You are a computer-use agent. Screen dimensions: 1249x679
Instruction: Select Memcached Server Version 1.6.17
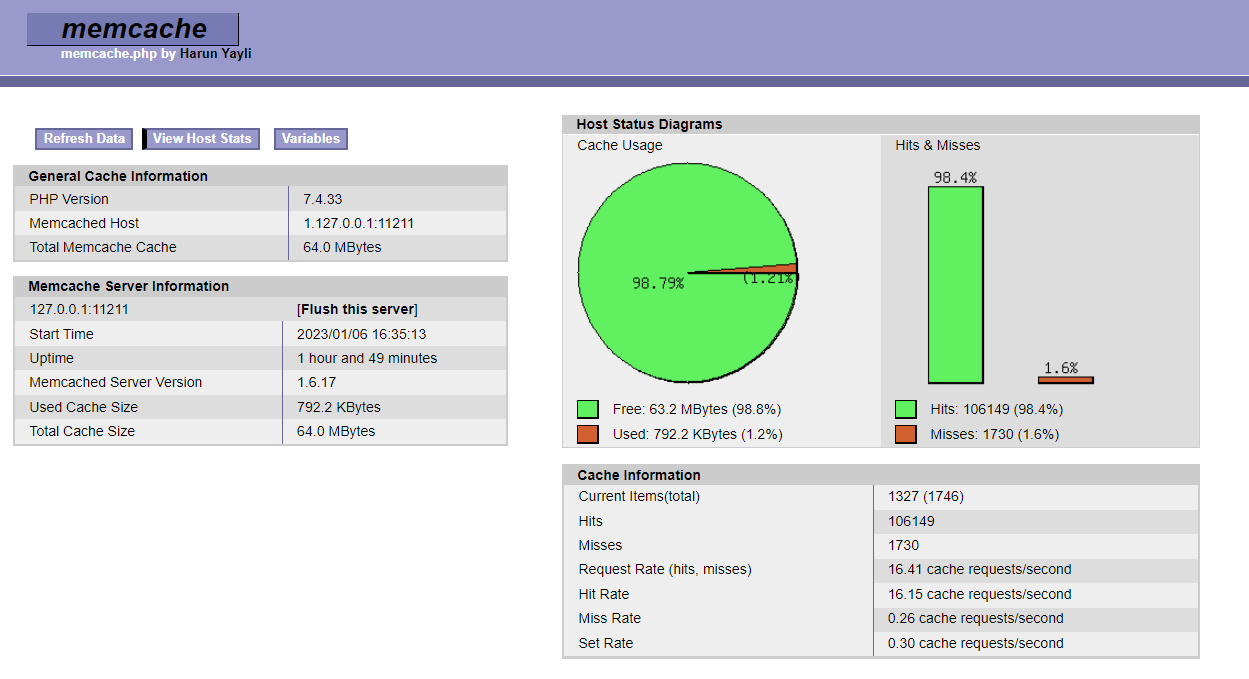point(317,382)
